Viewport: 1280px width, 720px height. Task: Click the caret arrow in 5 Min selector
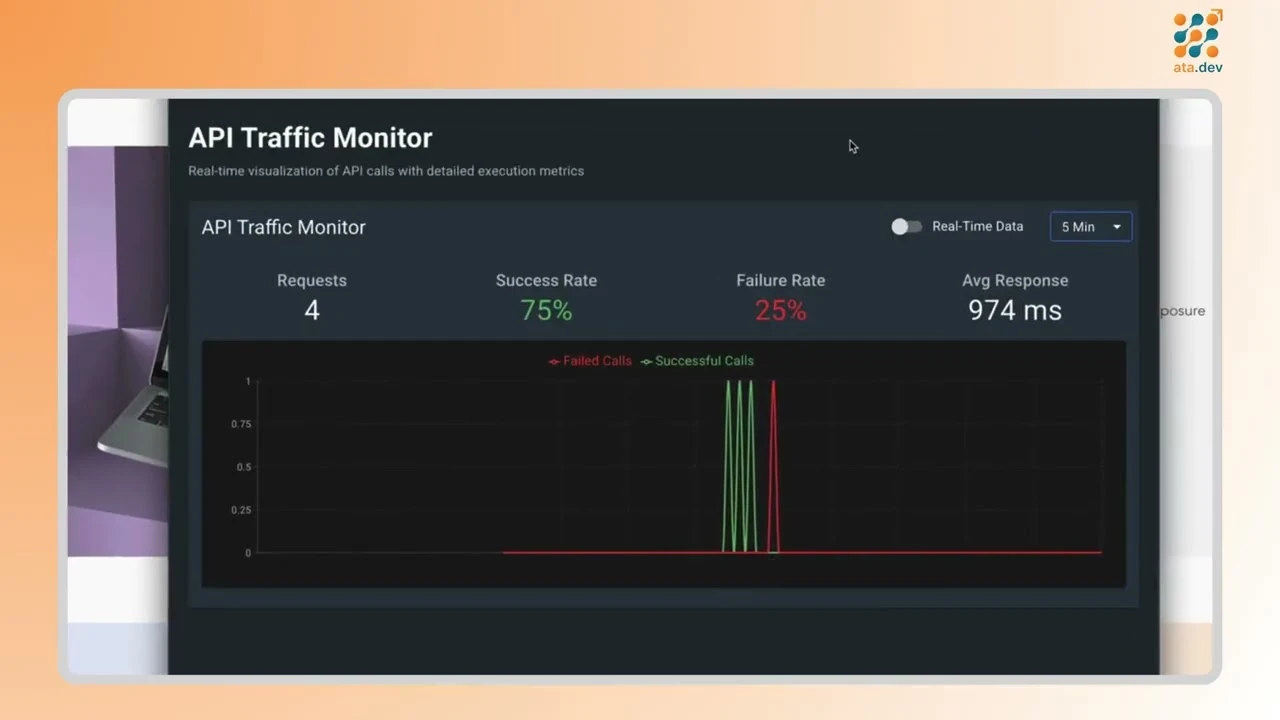(x=1117, y=227)
